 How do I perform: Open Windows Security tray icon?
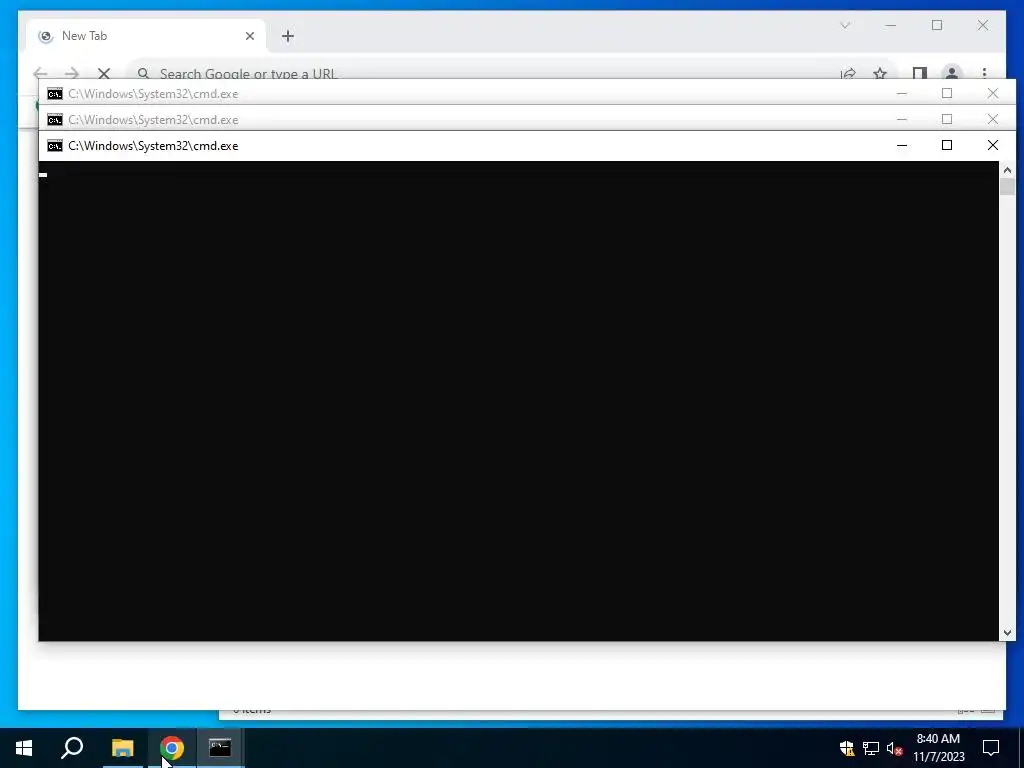[x=847, y=748]
